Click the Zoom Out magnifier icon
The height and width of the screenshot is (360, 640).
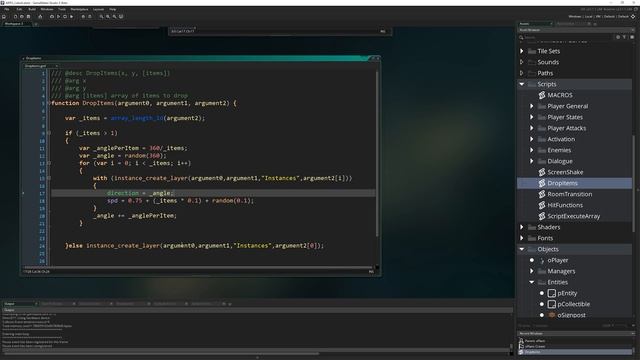tap(101, 16)
